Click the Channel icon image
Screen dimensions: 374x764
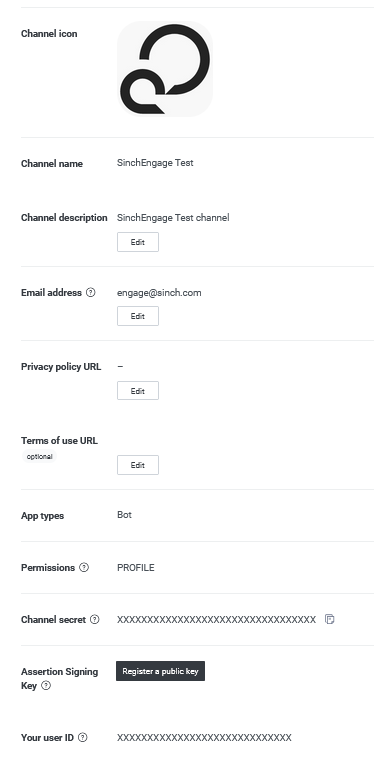(x=165, y=69)
